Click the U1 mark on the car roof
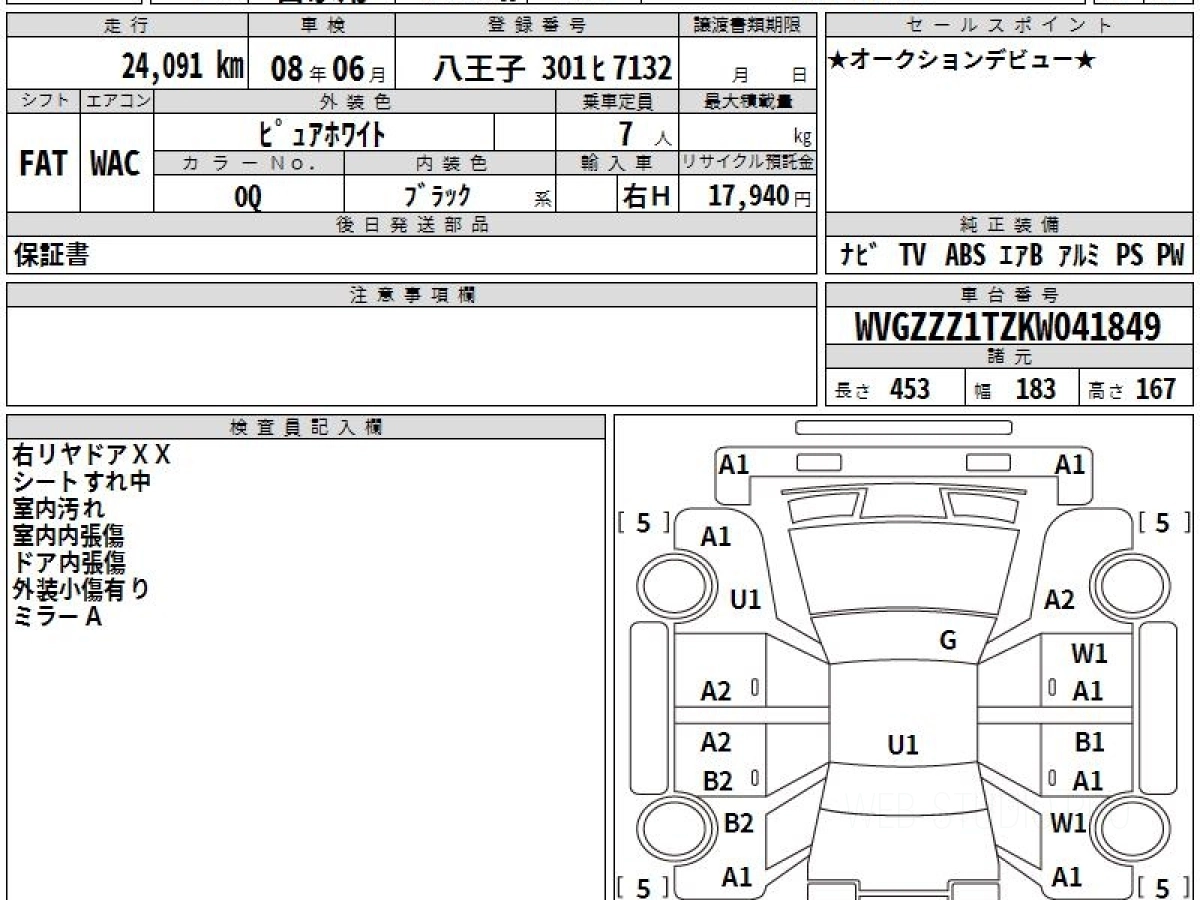 902,745
